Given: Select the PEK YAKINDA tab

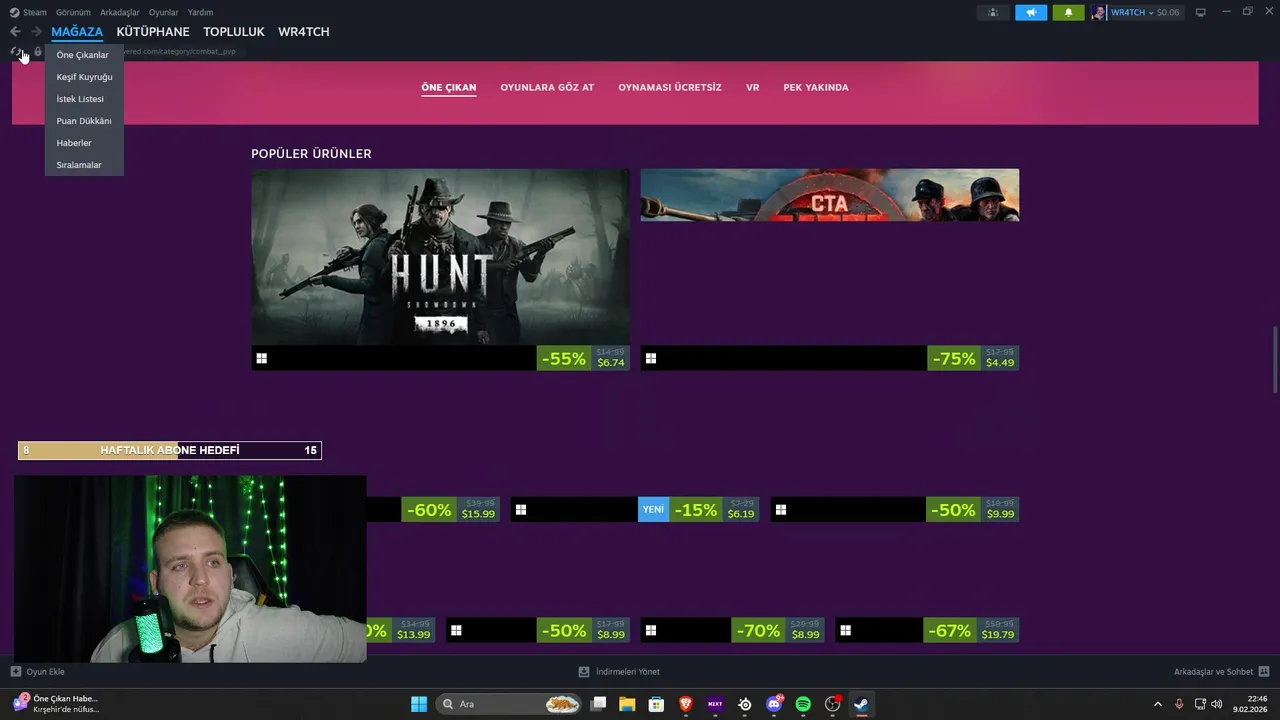Looking at the screenshot, I should point(816,87).
